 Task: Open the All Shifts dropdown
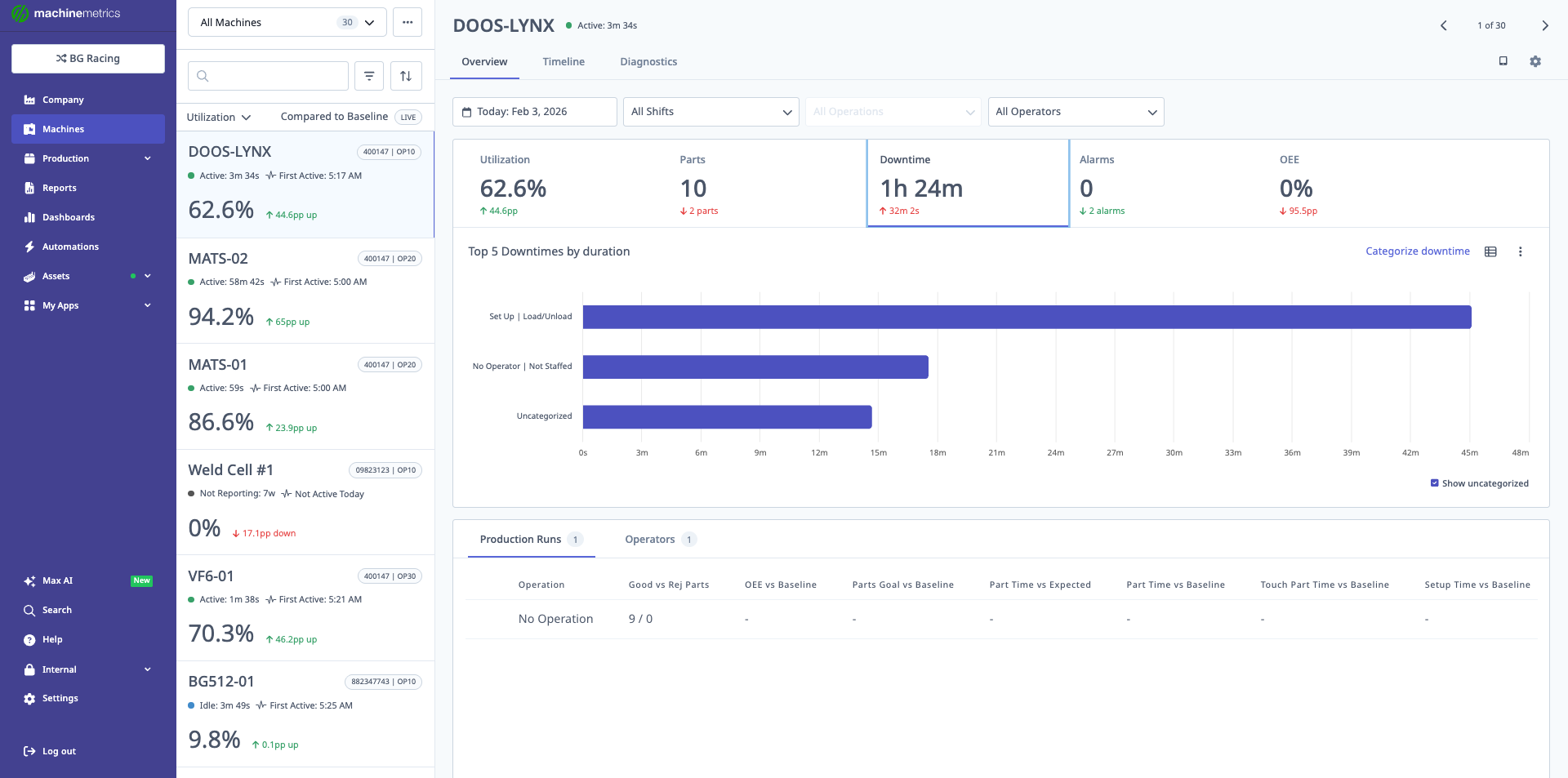pos(710,112)
